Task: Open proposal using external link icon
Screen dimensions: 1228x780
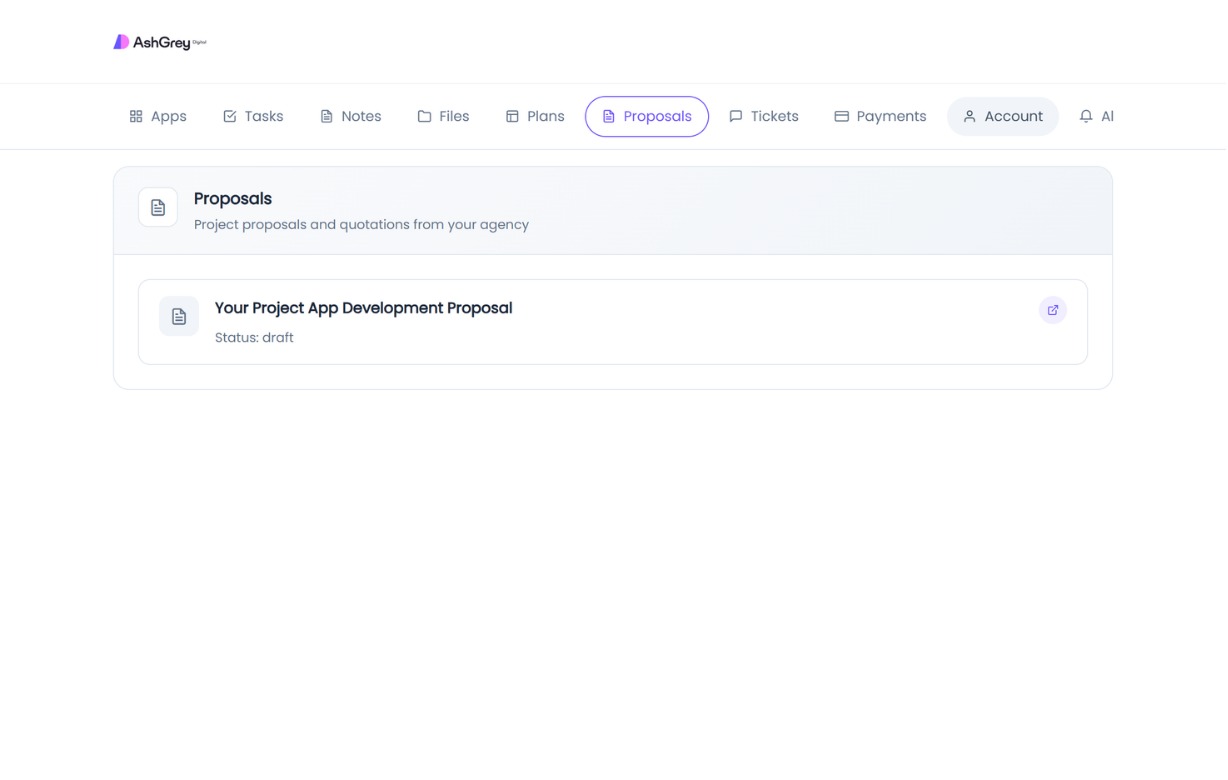Action: point(1052,310)
